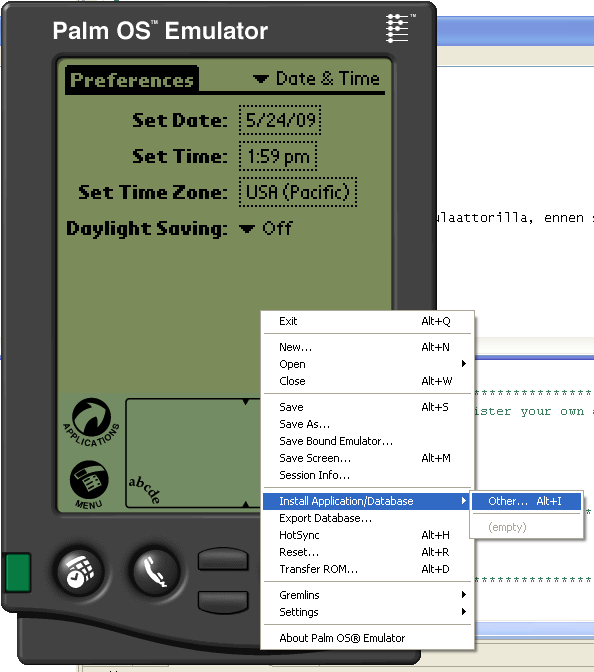Image resolution: width=594 pixels, height=672 pixels.
Task: Tap the Menu silkscreen icon
Action: point(89,484)
